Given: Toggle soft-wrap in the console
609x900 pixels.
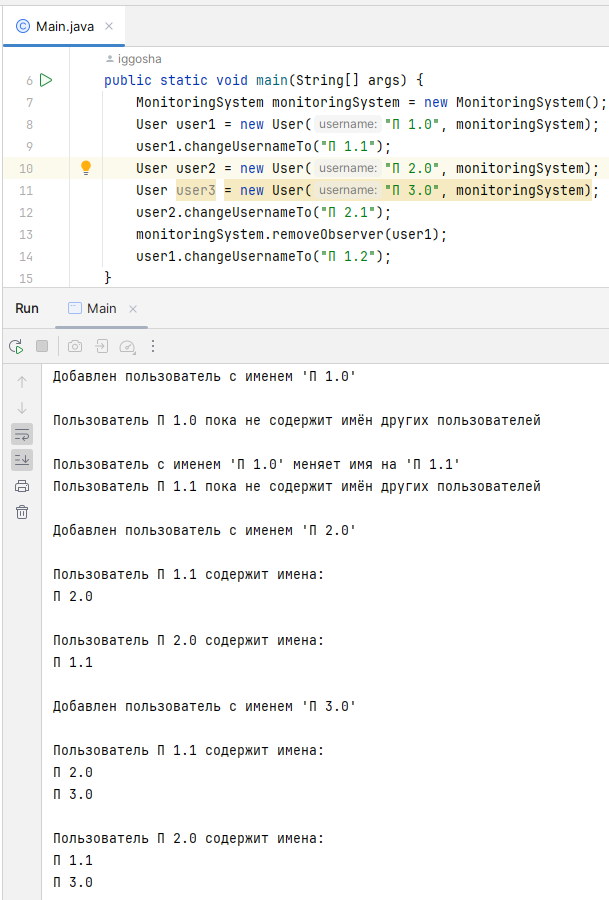Looking at the screenshot, I should [x=22, y=434].
